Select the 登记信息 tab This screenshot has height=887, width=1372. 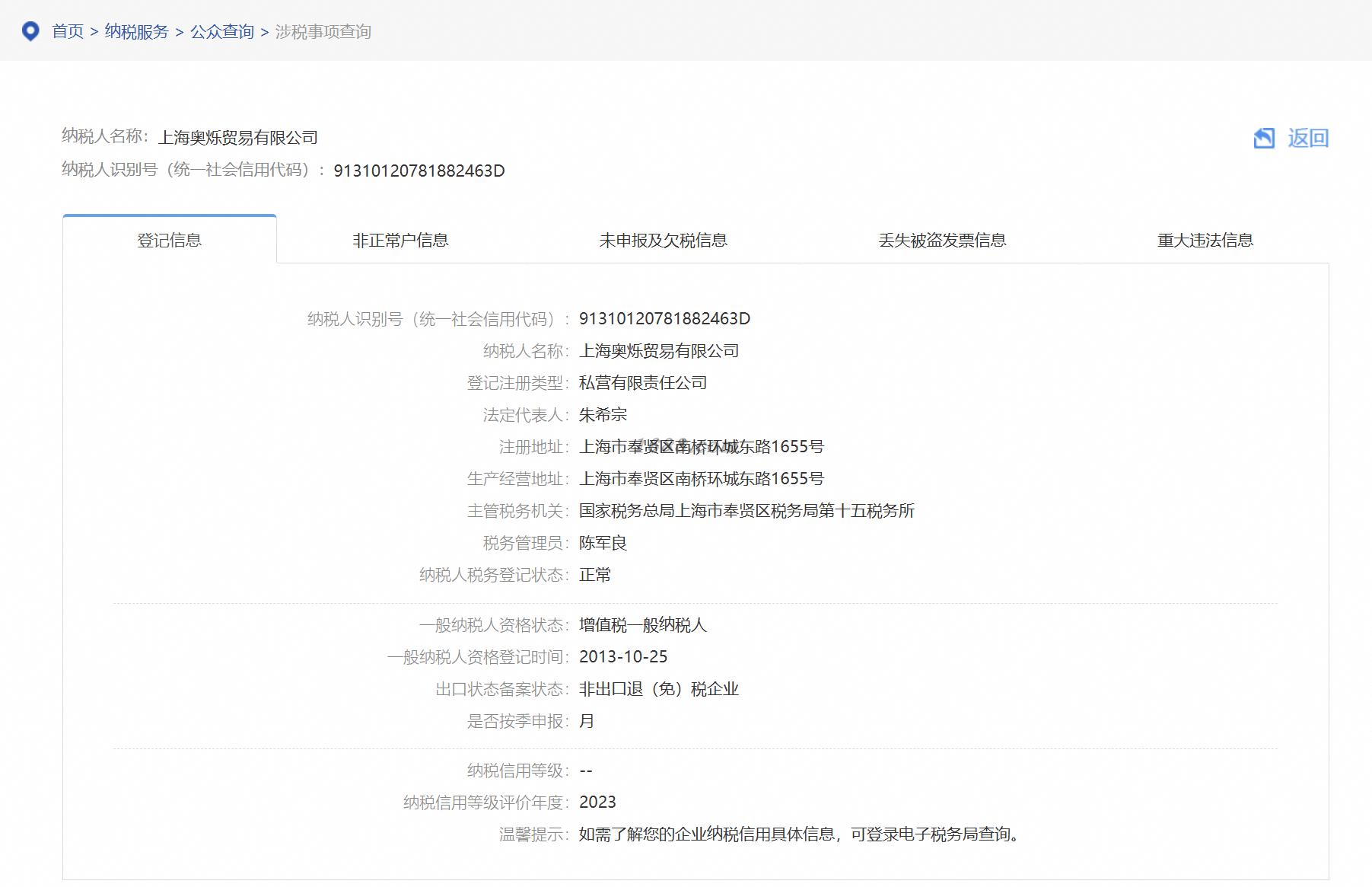[170, 240]
